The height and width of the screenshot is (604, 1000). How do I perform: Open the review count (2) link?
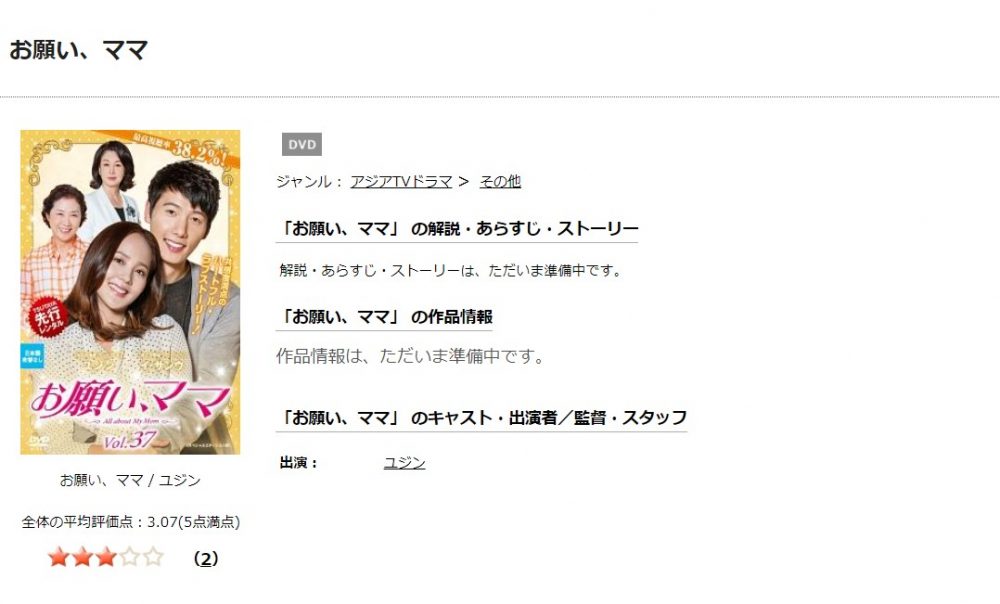[x=205, y=559]
